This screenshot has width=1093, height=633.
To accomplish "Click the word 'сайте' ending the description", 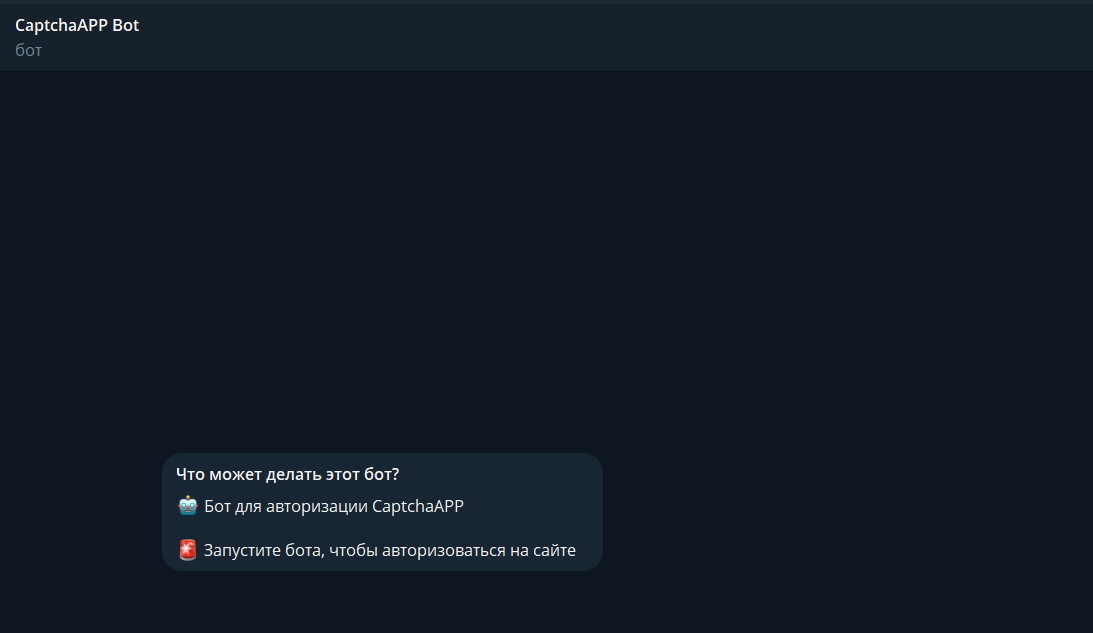I will tap(554, 550).
